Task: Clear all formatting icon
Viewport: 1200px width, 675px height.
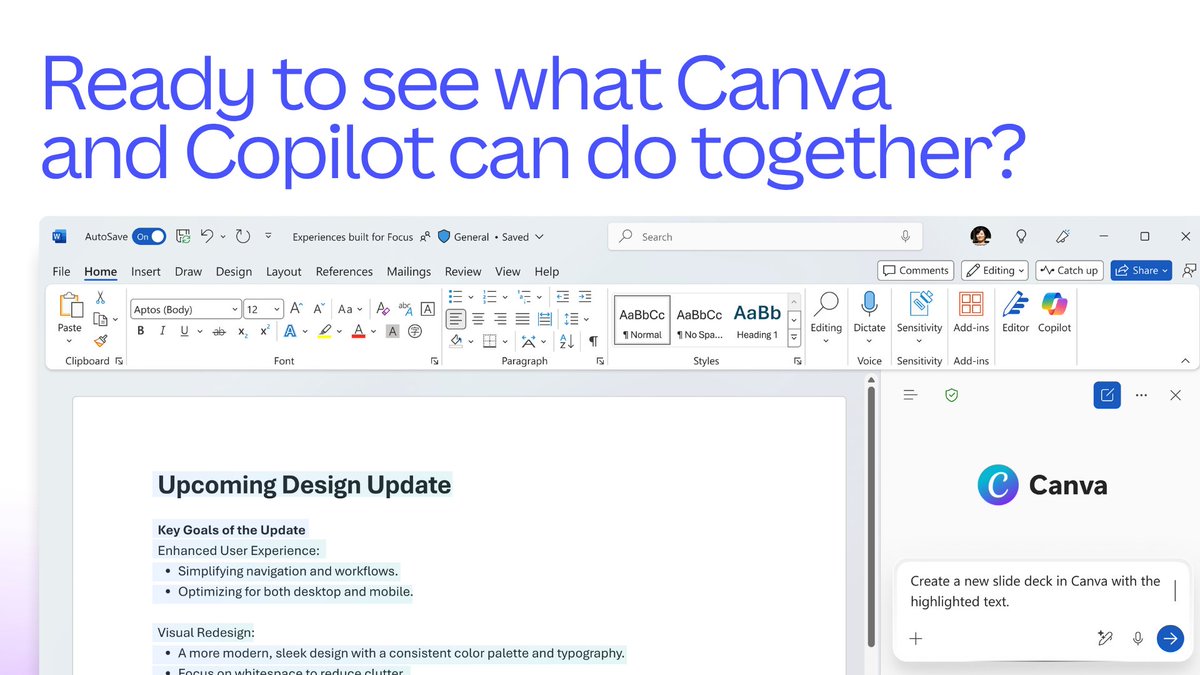Action: pos(383,309)
